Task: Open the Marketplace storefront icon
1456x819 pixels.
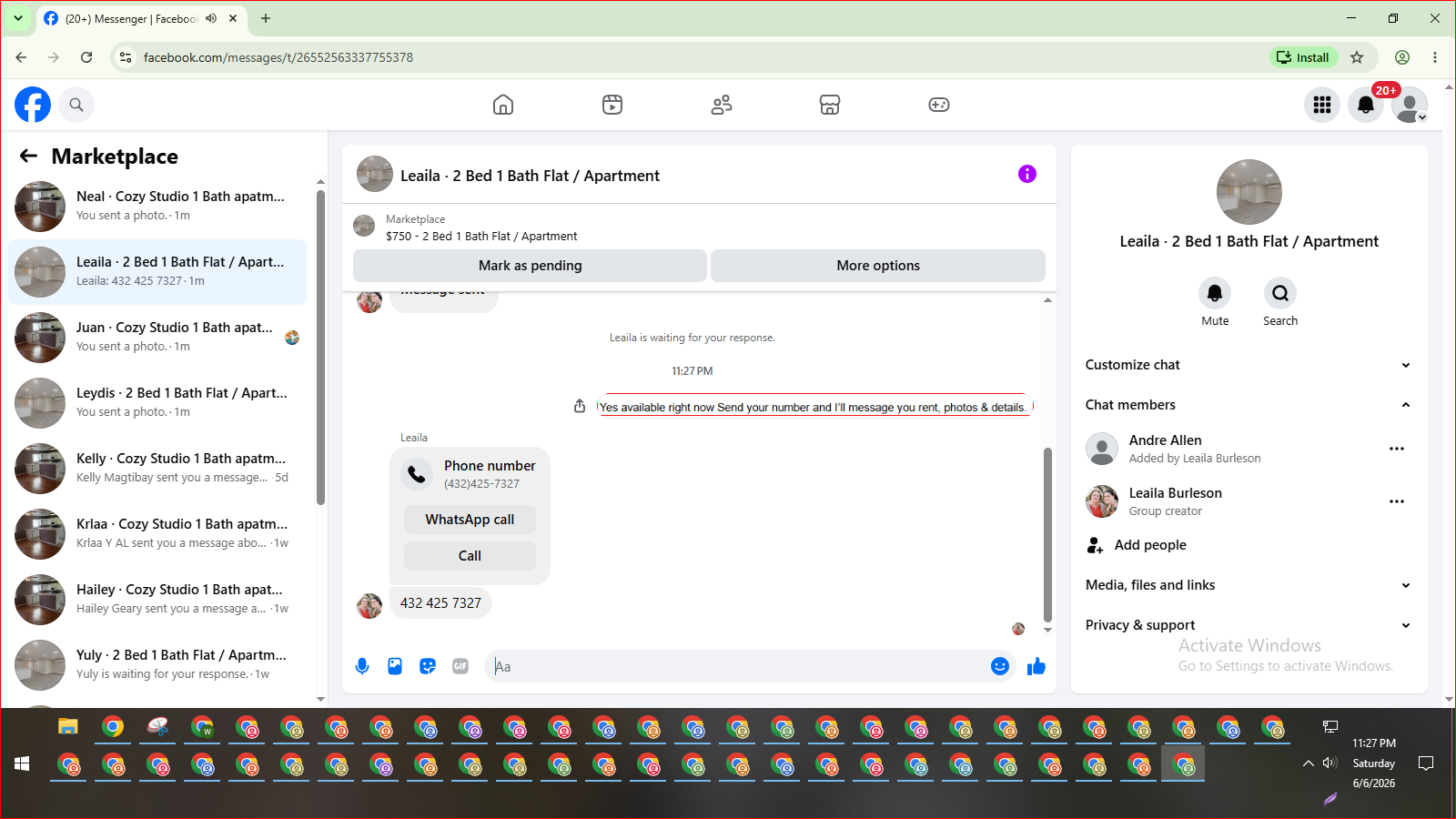Action: (830, 105)
